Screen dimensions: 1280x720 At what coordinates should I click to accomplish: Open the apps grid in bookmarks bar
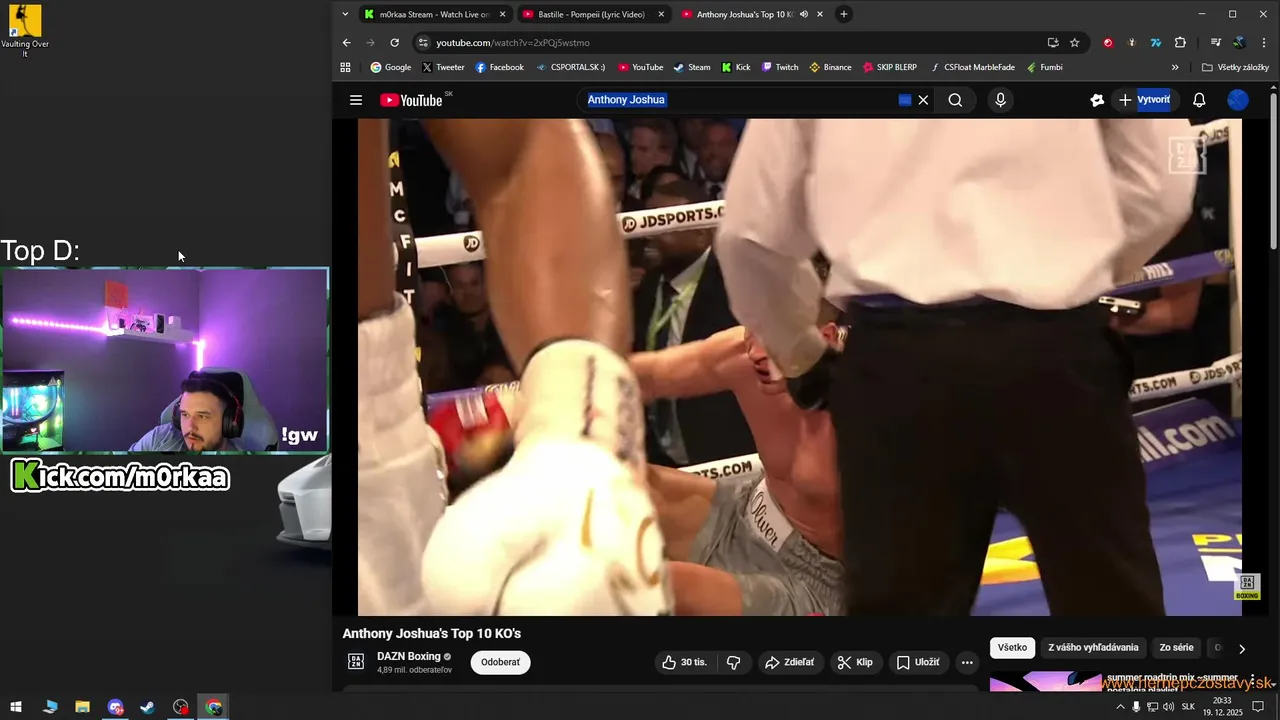coord(346,67)
